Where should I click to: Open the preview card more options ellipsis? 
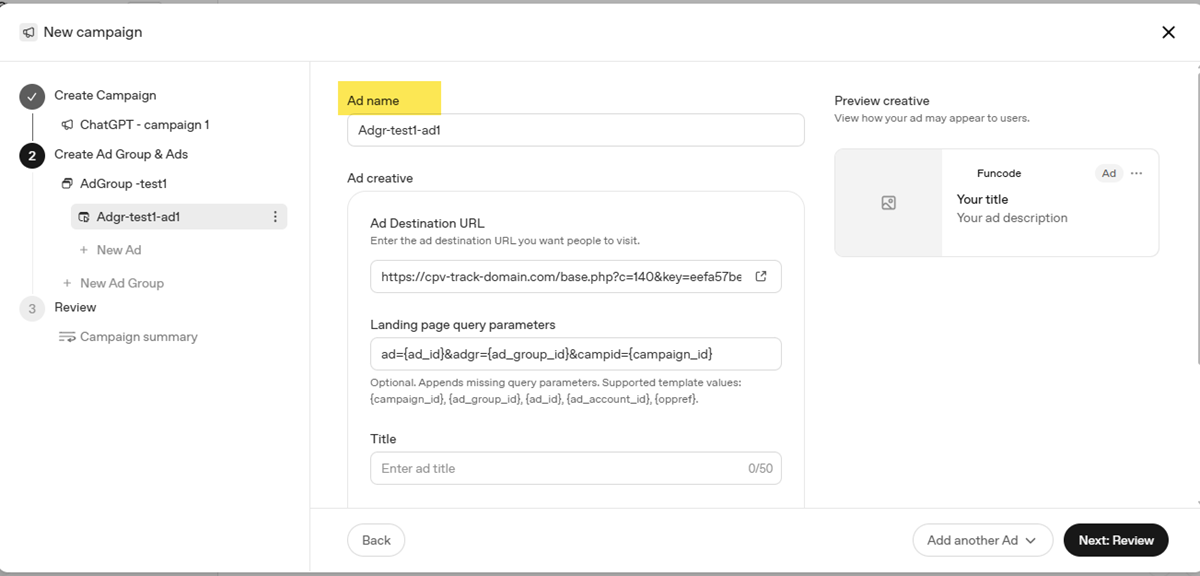coord(1136,173)
